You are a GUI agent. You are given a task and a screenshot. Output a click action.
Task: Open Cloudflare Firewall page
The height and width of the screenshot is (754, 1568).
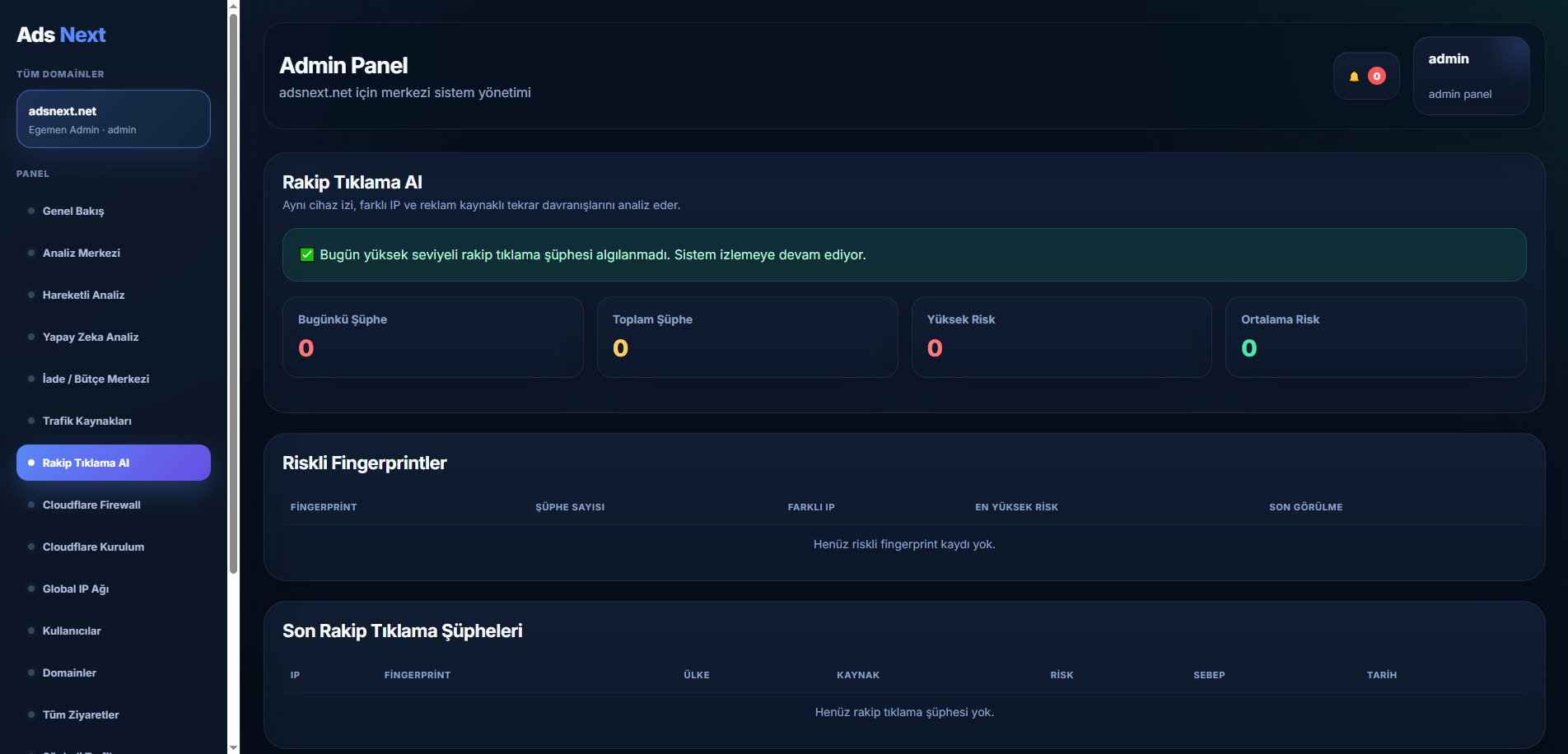pyautogui.click(x=114, y=505)
